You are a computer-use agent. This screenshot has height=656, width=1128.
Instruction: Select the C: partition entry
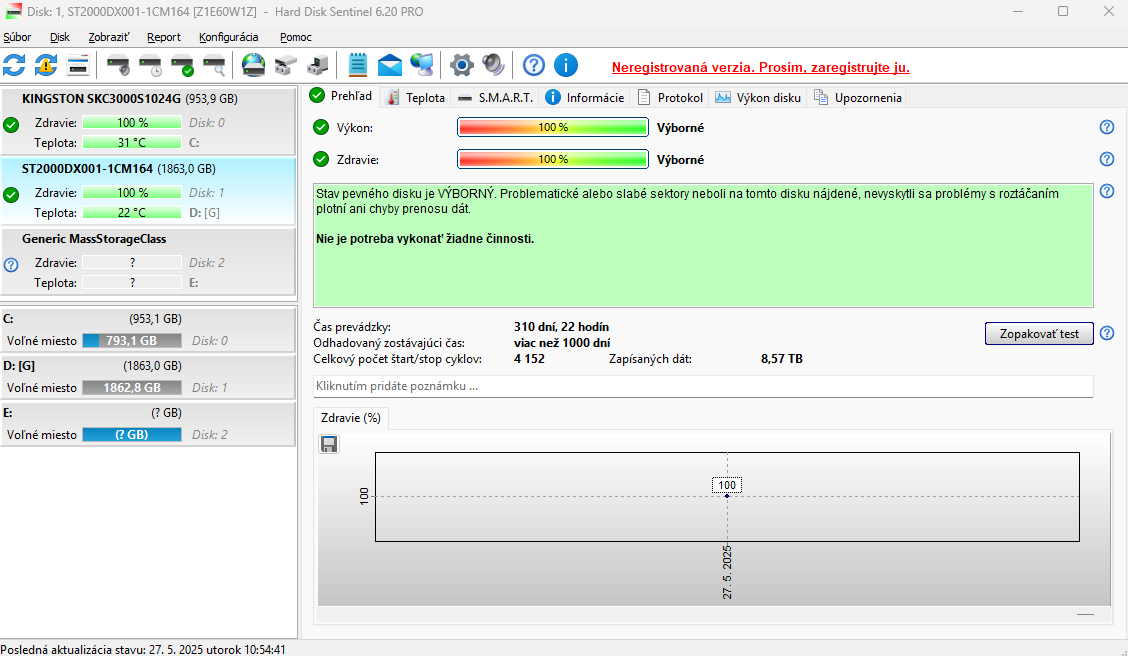pos(148,329)
